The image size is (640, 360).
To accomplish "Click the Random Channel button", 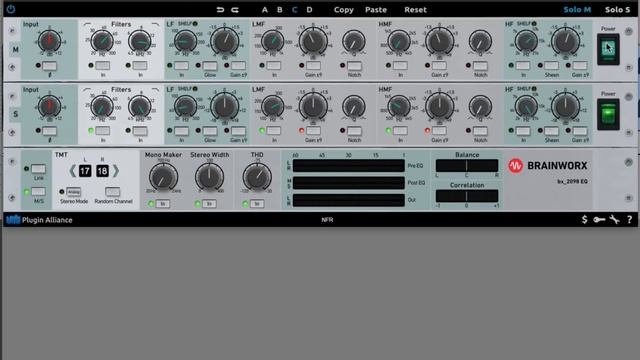I will pos(113,191).
